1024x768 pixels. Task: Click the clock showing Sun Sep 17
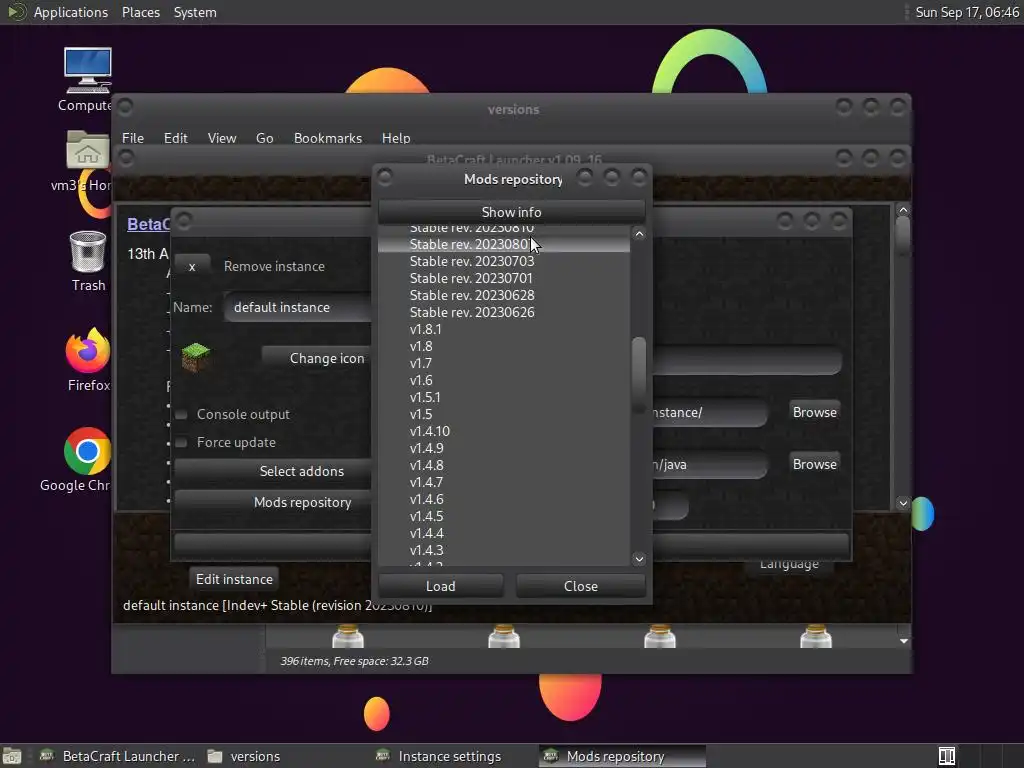[967, 12]
